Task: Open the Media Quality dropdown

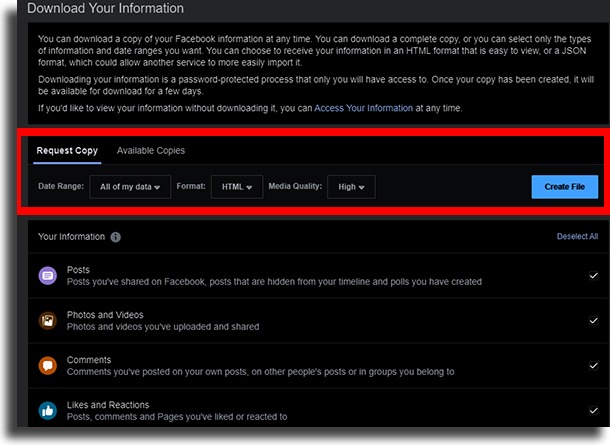Action: tap(351, 187)
